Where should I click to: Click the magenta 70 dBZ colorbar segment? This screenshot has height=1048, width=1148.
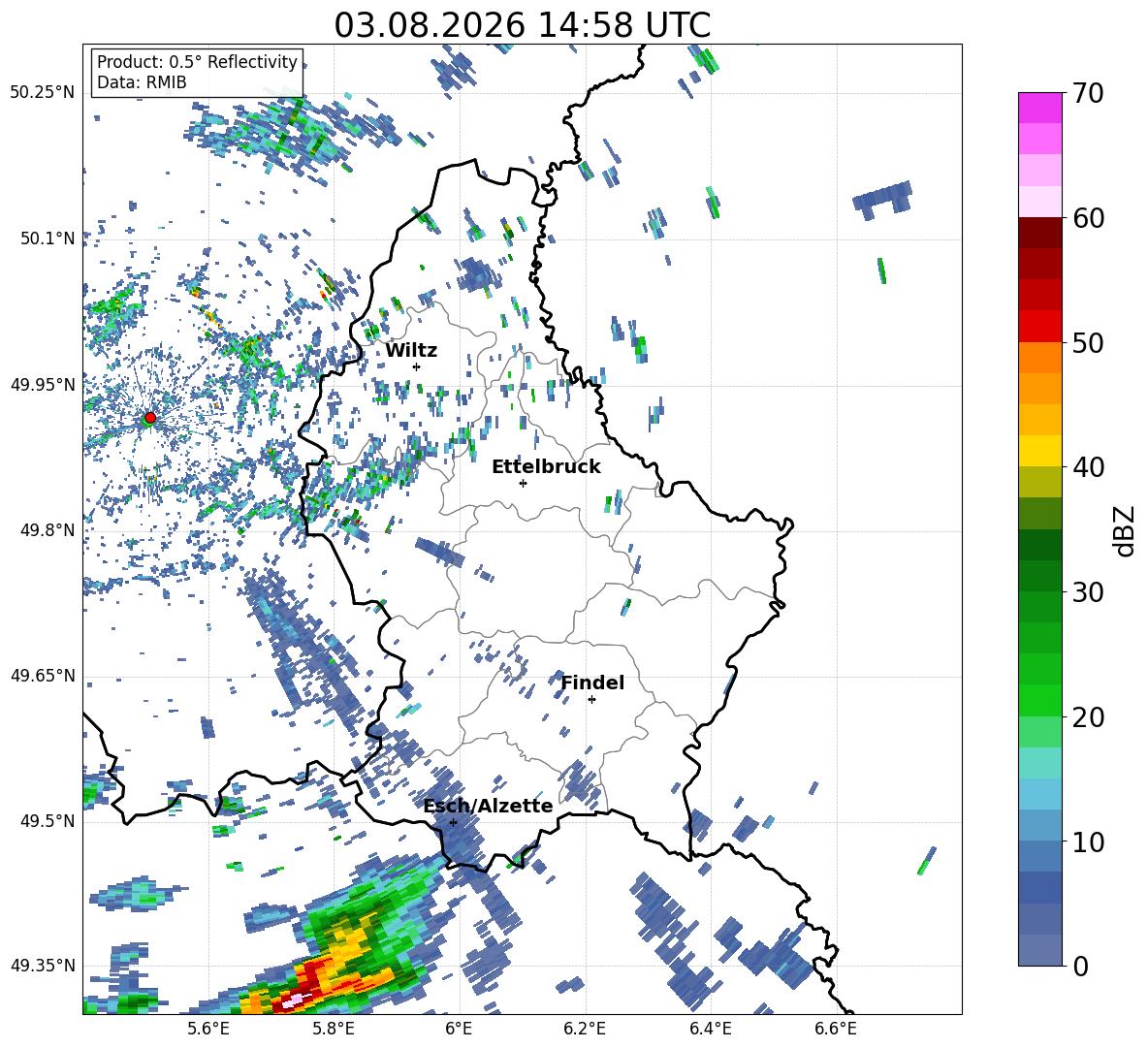(x=1039, y=108)
